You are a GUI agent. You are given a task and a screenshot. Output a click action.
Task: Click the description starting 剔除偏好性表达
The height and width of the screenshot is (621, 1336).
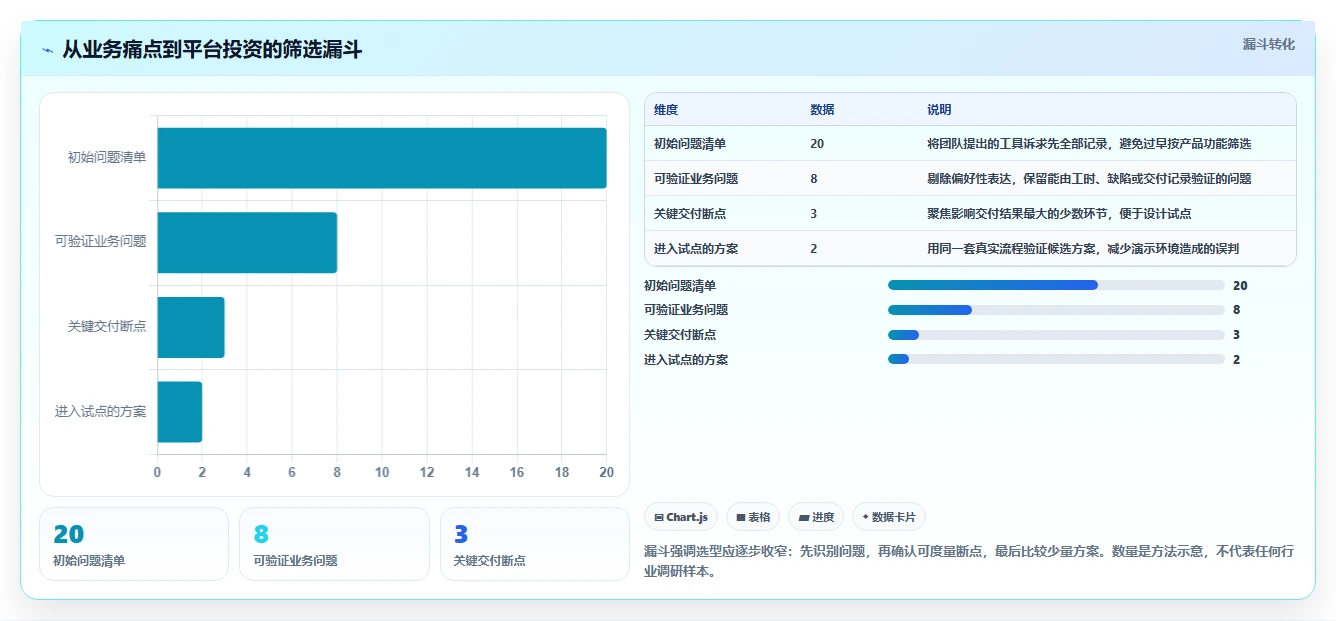point(1089,179)
